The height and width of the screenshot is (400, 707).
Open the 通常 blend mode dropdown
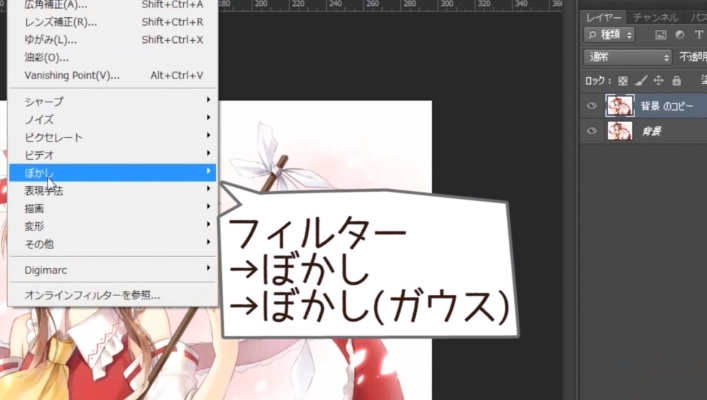click(628, 57)
